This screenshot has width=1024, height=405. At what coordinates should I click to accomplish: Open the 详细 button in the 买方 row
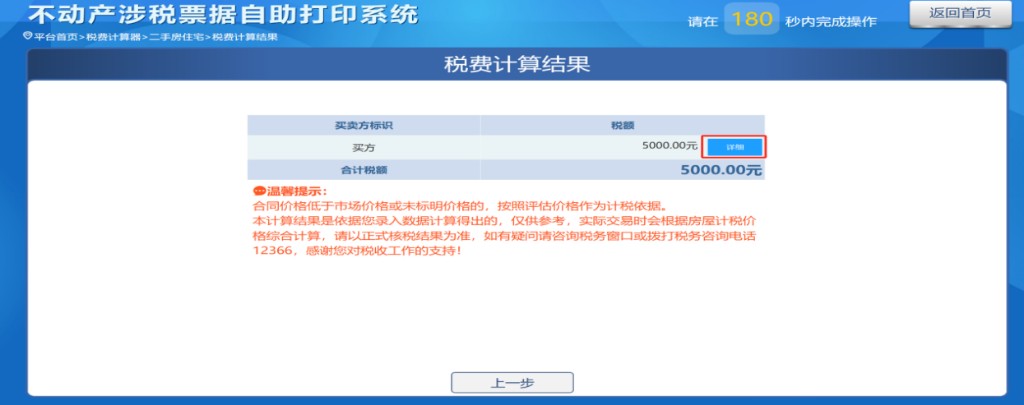click(735, 148)
